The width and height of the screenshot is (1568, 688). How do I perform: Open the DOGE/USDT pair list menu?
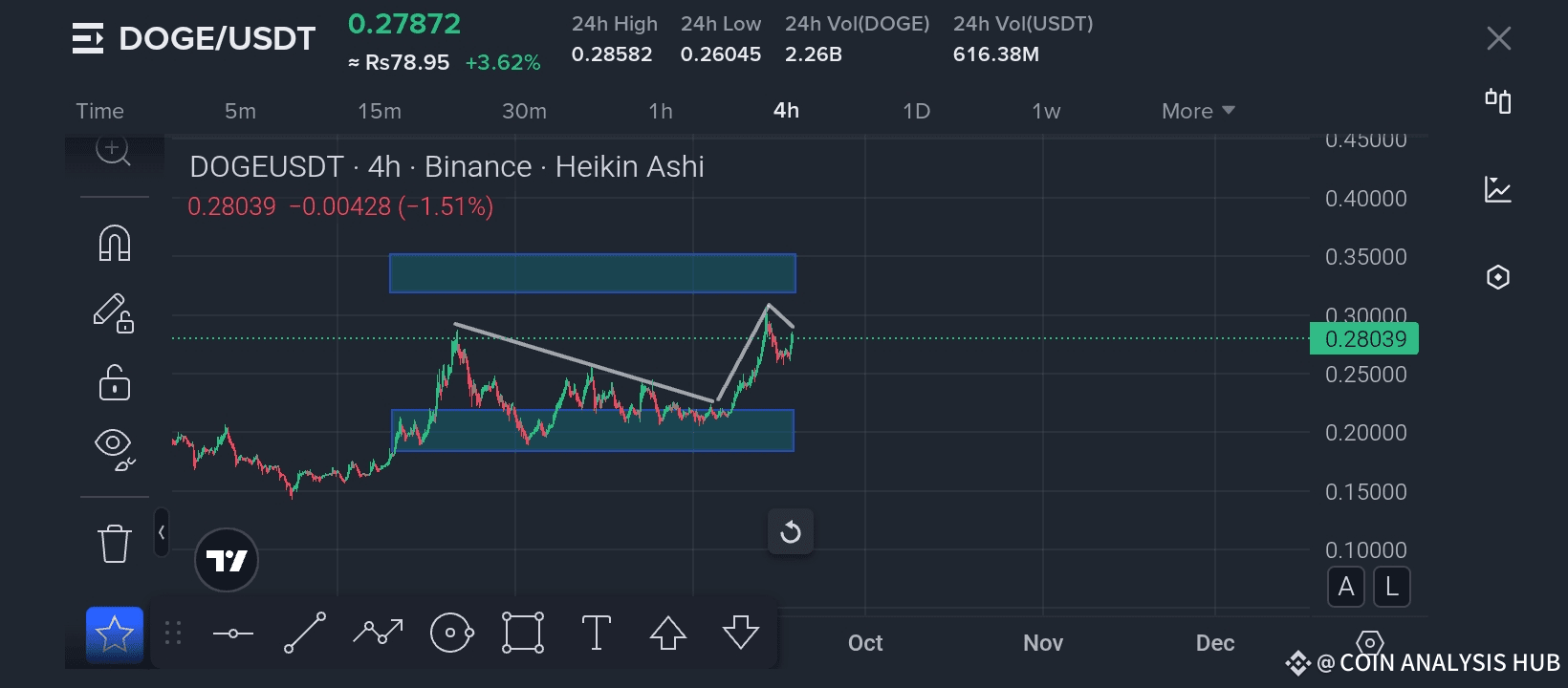pyautogui.click(x=88, y=39)
